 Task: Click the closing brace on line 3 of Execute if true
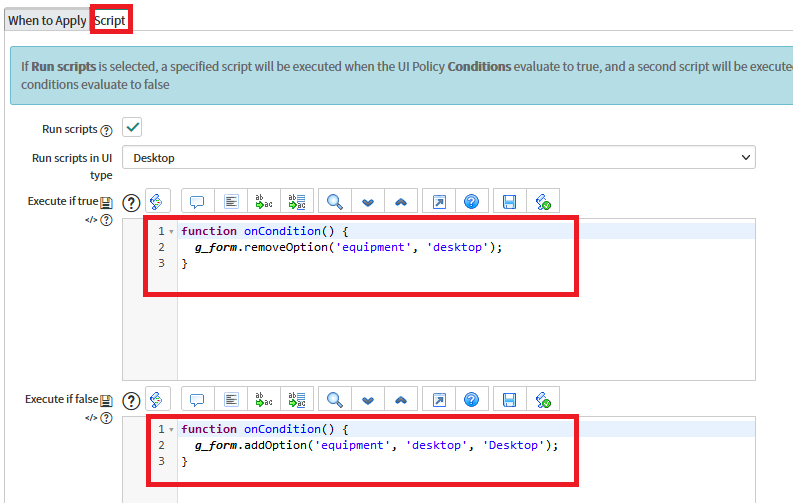[x=185, y=263]
